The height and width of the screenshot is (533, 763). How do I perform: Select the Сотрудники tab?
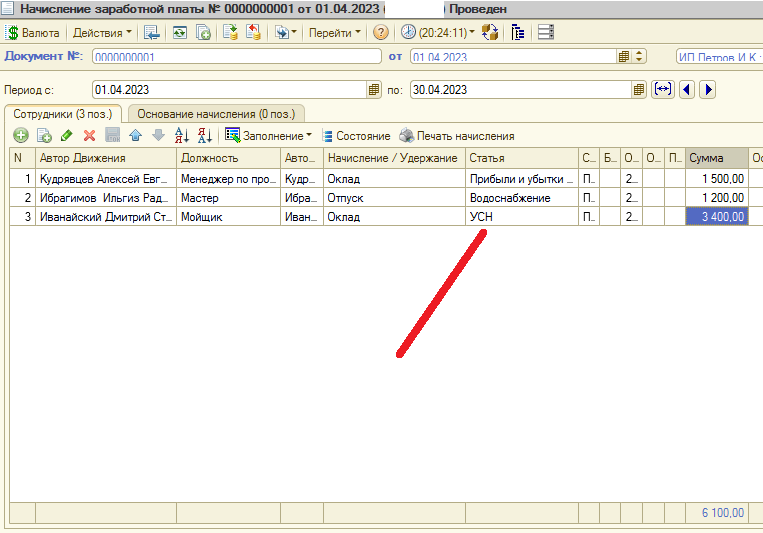pos(64,114)
